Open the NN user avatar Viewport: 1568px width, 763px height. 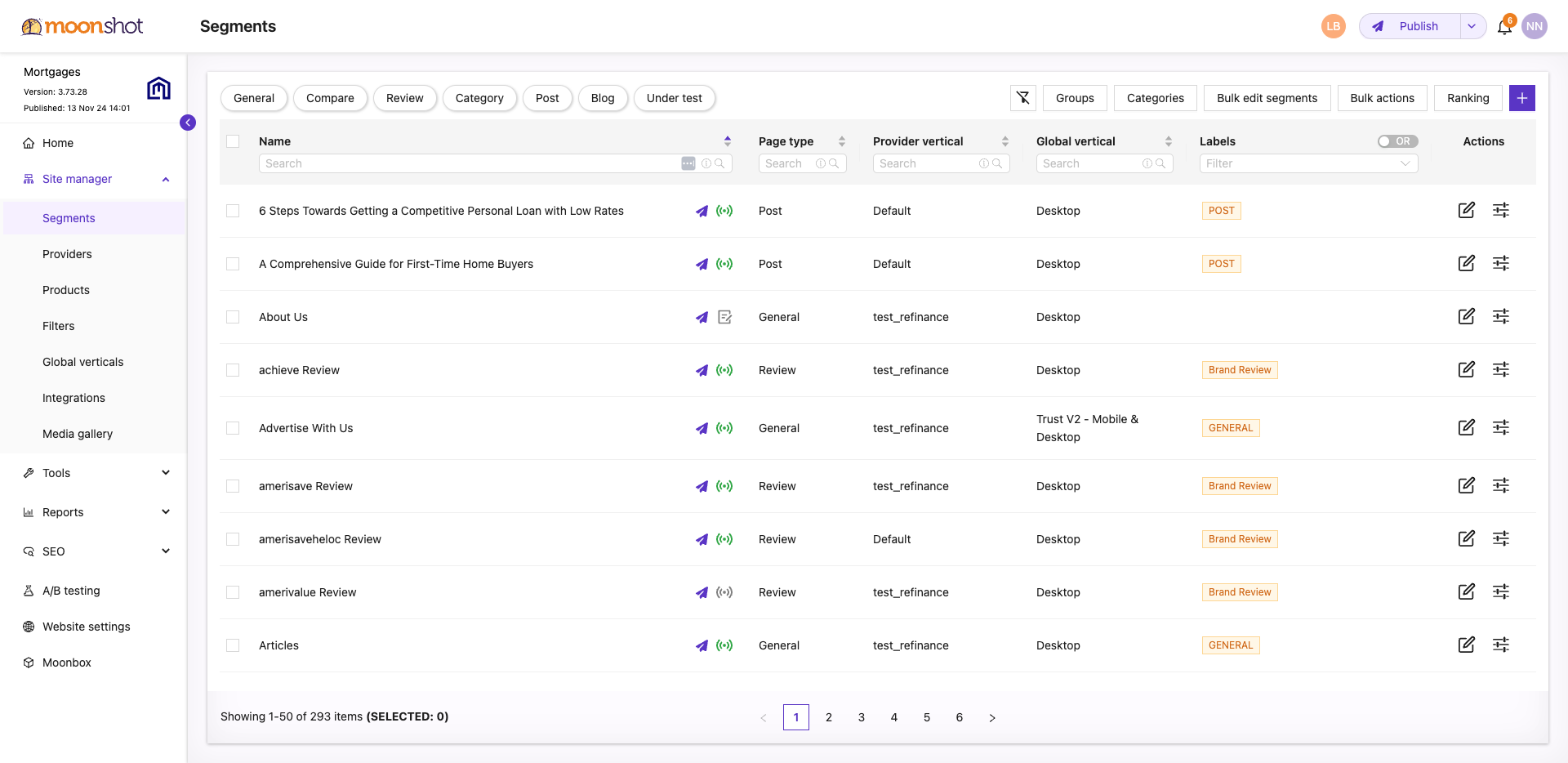click(x=1535, y=26)
